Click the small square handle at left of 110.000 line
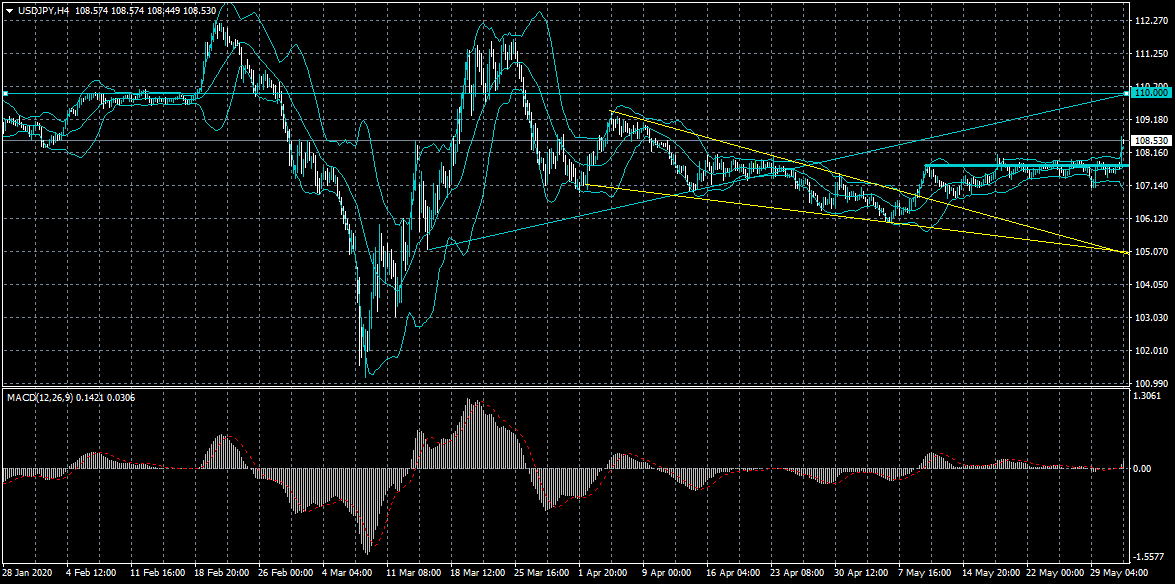The width and height of the screenshot is (1175, 584). [4, 94]
